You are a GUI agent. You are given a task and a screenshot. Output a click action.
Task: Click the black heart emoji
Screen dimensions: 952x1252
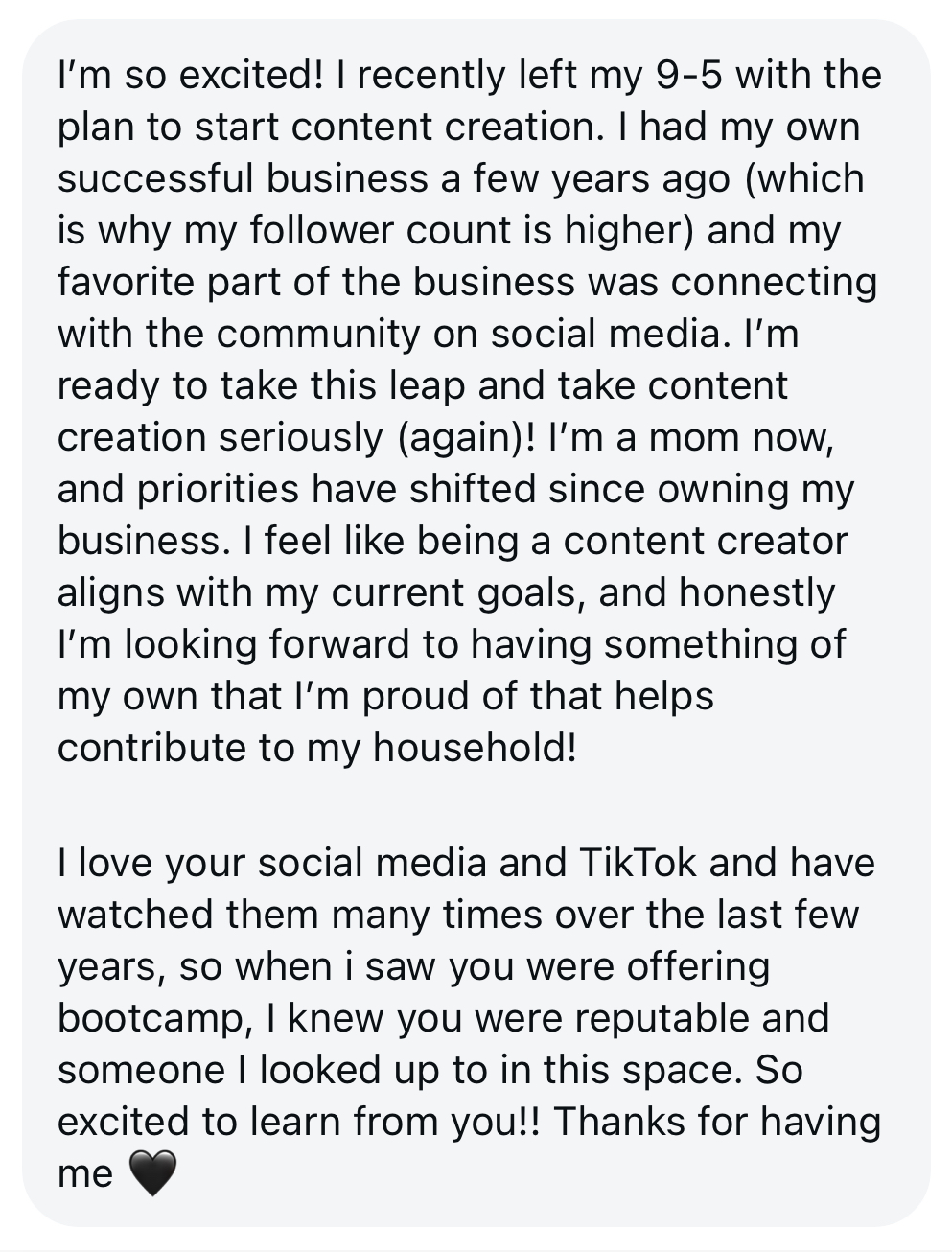151,1173
